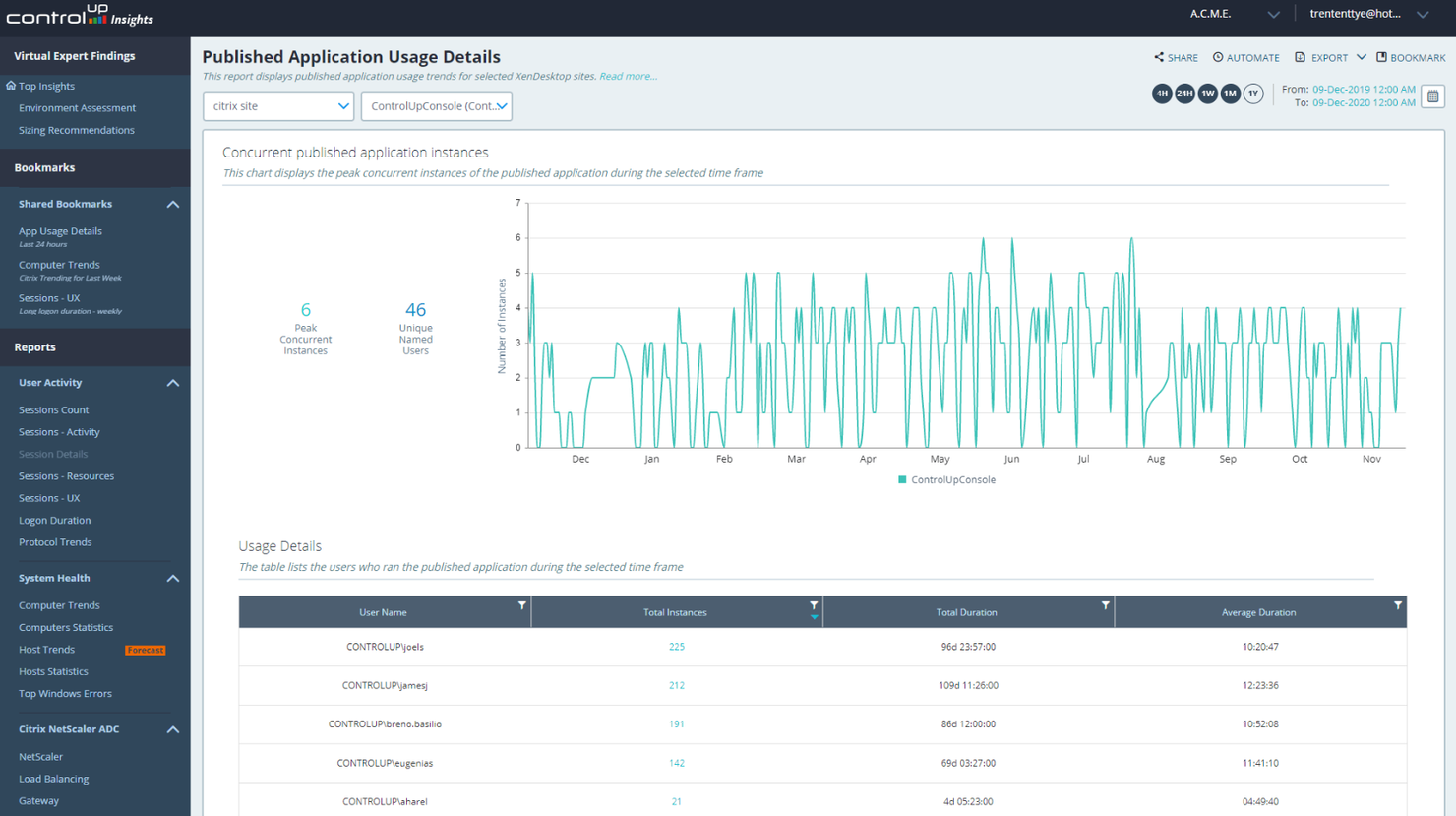Open the Export options arrow

[x=1362, y=57]
